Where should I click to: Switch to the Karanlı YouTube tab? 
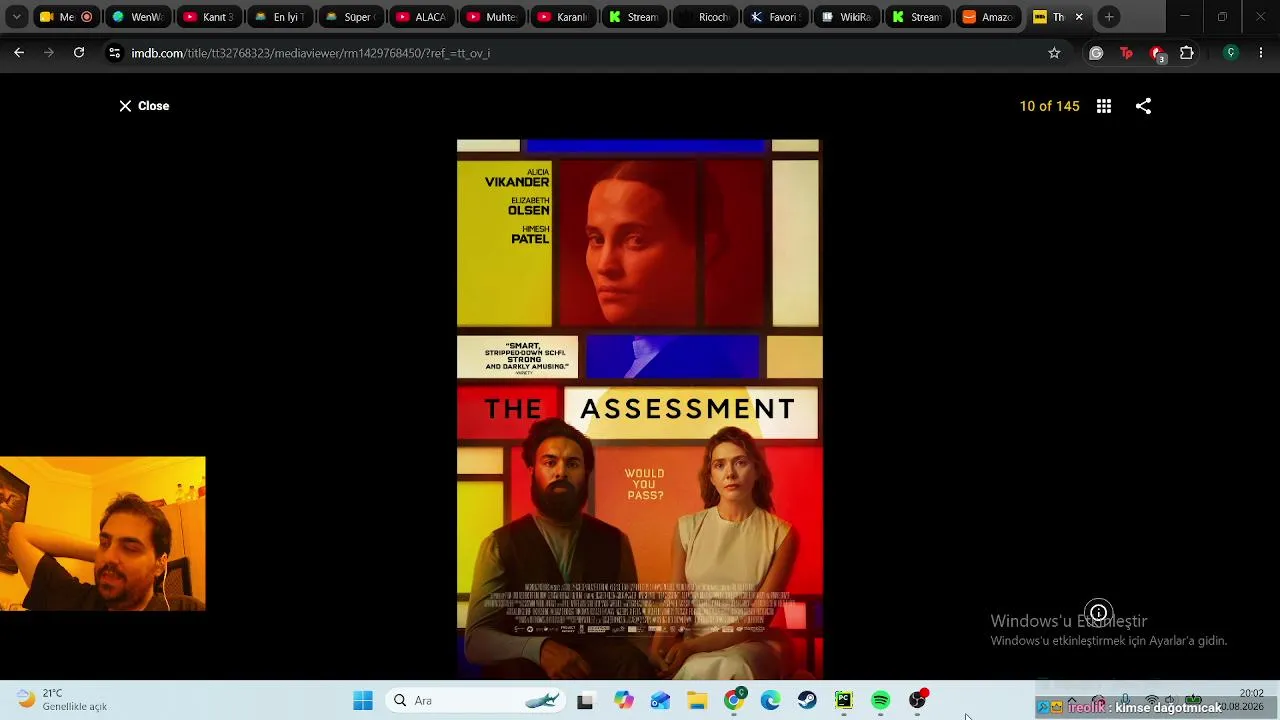(x=563, y=17)
